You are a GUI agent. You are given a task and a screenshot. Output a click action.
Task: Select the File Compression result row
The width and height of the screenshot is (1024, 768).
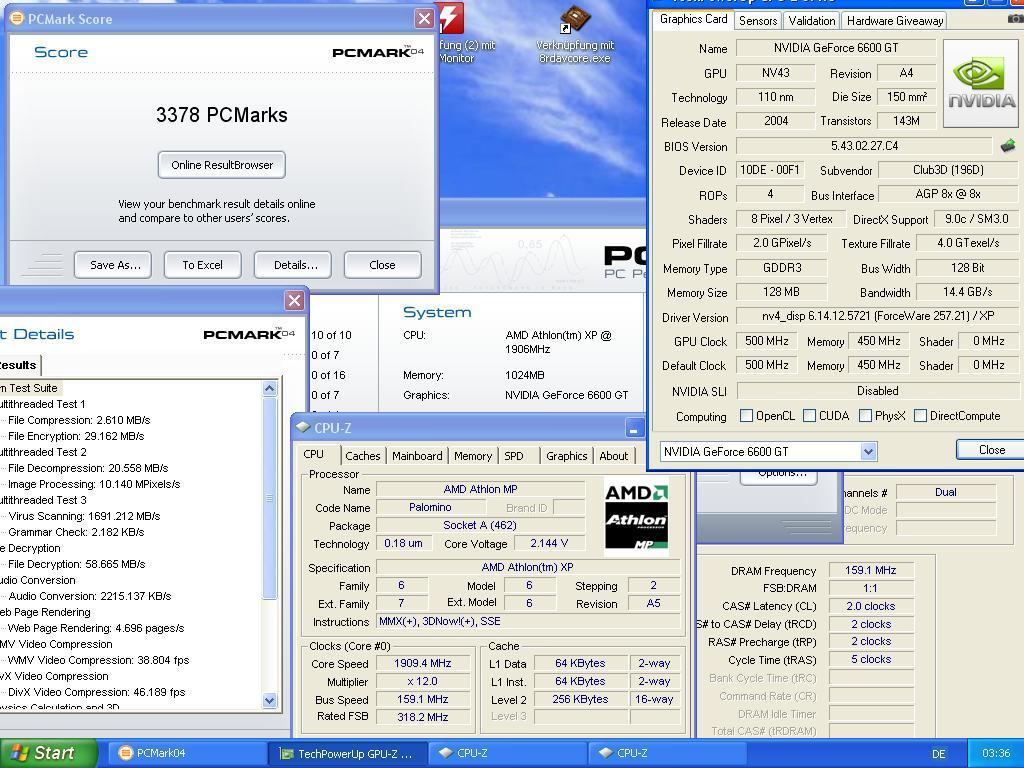click(79, 420)
